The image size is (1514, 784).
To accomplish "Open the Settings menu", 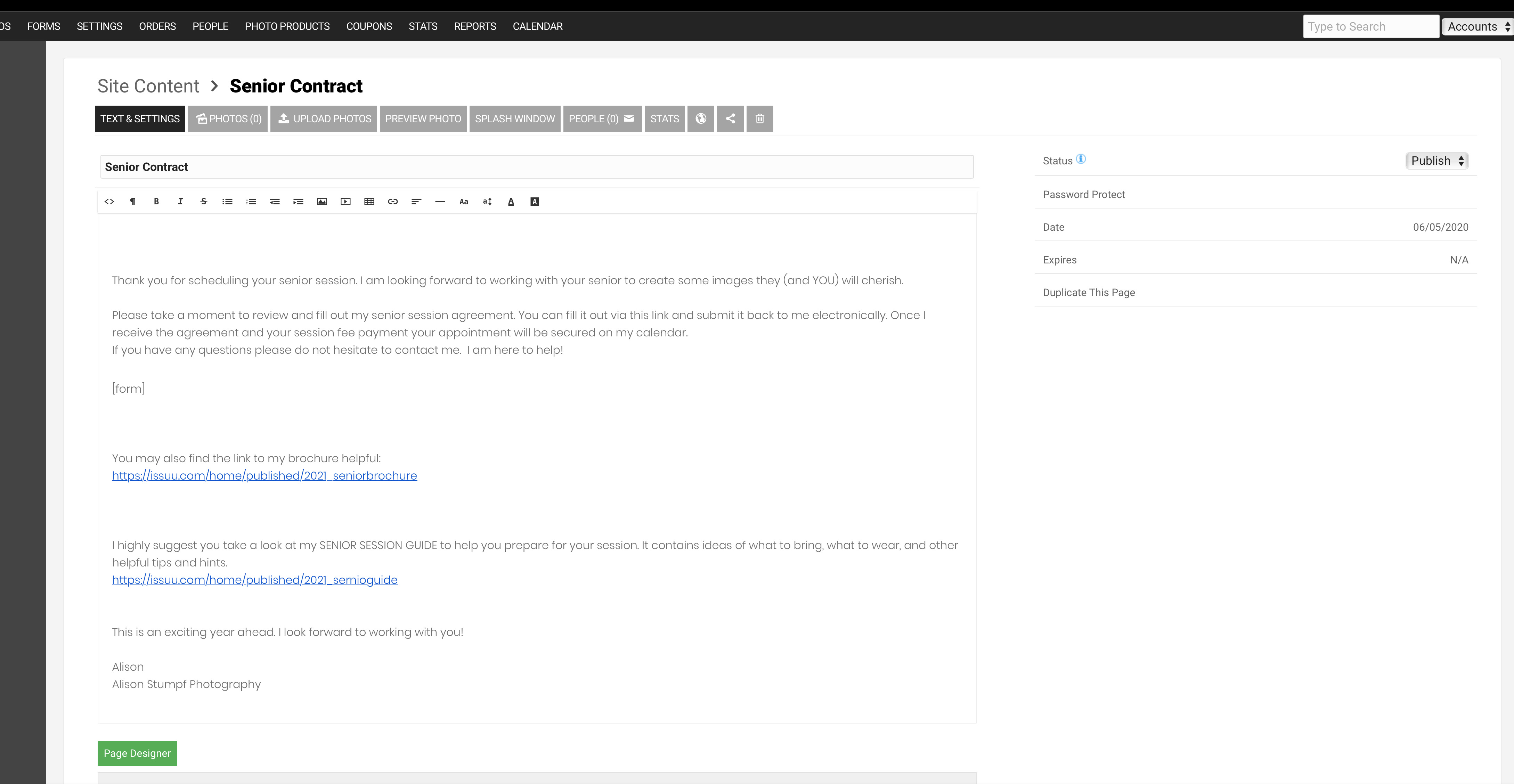I will [x=99, y=26].
